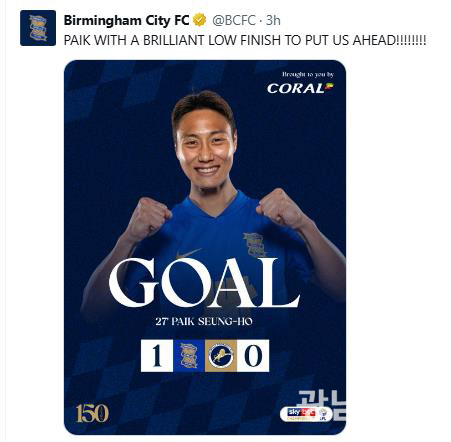Click the tweet text about Paik's finish
The height and width of the screenshot is (442, 451).
pyautogui.click(x=245, y=40)
